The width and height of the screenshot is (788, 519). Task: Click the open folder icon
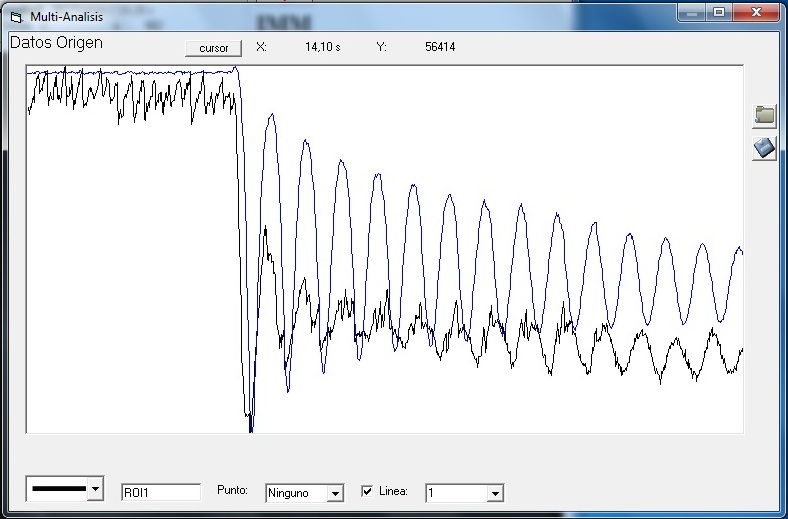click(x=765, y=115)
